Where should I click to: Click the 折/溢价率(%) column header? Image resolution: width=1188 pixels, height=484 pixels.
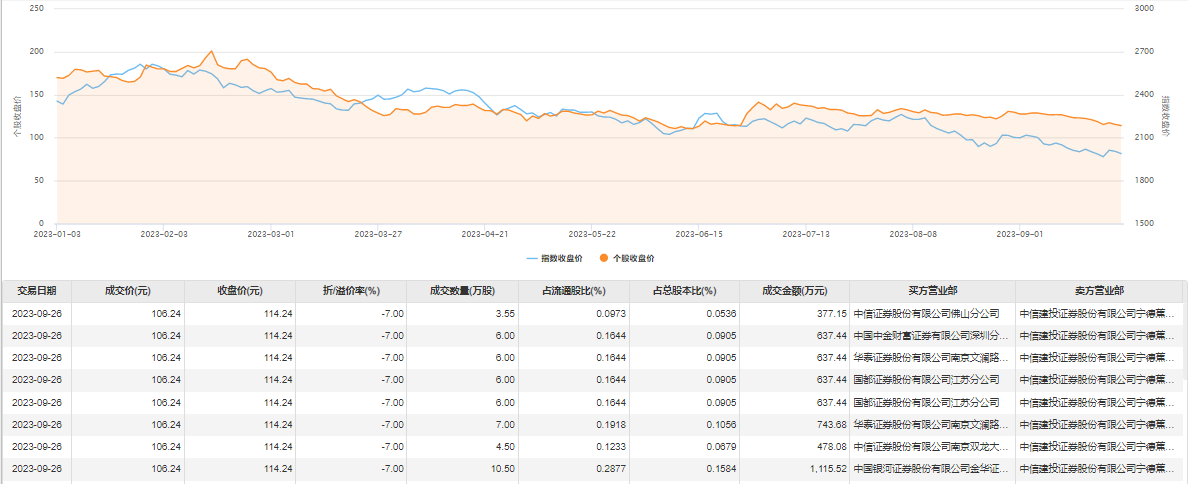point(351,291)
